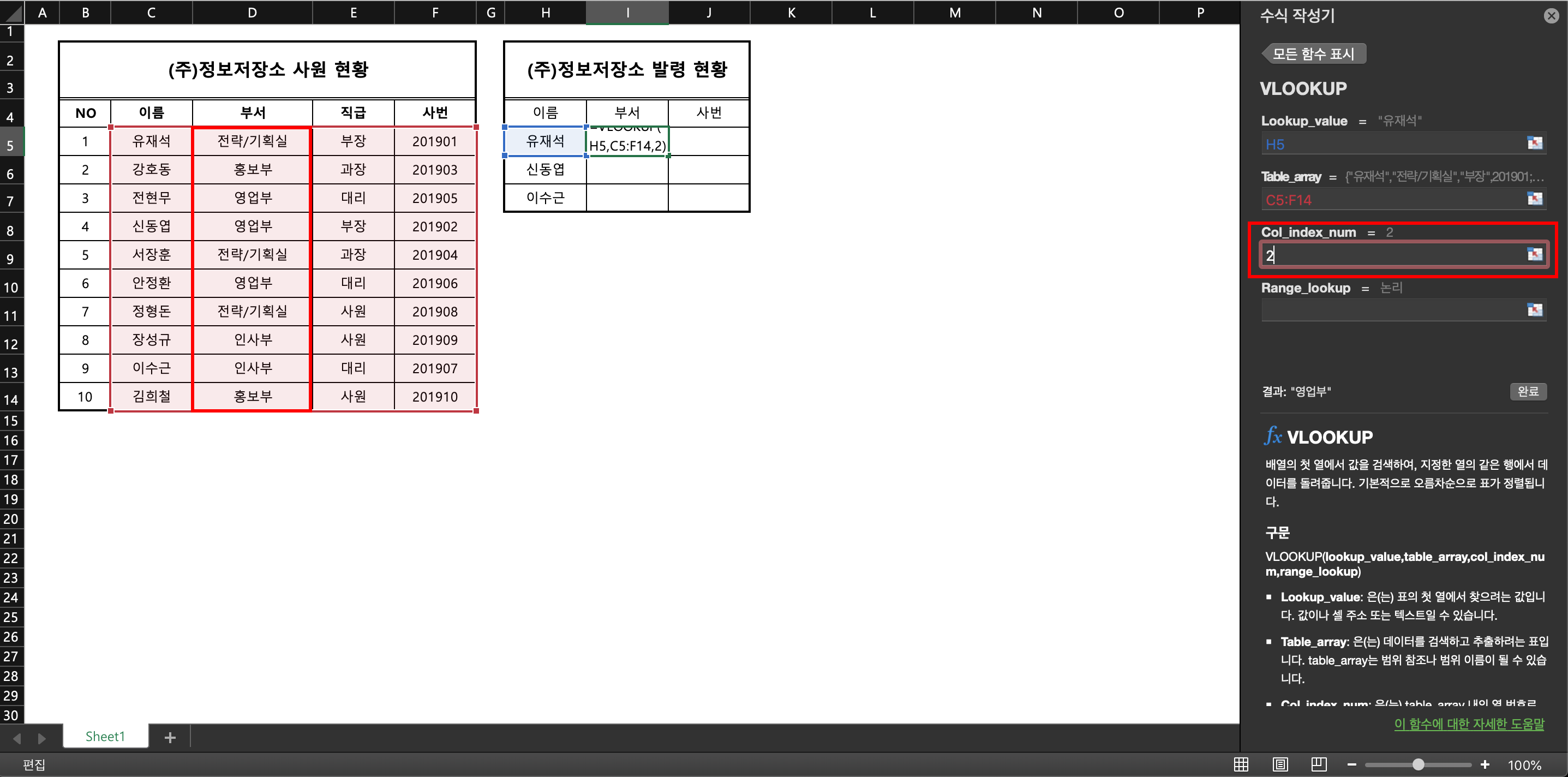Click the Lookup_value range selector icon
The width and height of the screenshot is (1568, 777).
point(1535,143)
